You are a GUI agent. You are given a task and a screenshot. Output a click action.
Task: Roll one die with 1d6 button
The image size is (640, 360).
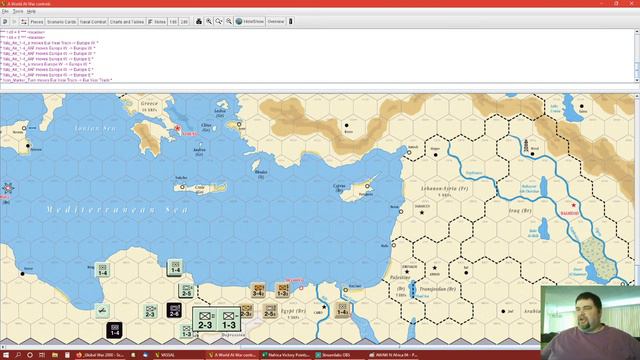tap(173, 22)
